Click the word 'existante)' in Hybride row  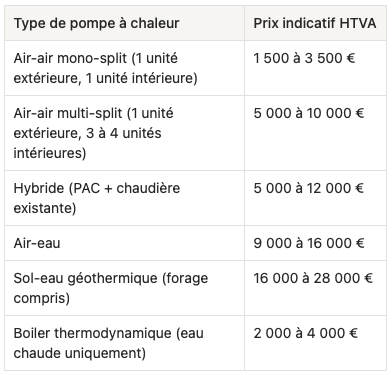point(45,208)
